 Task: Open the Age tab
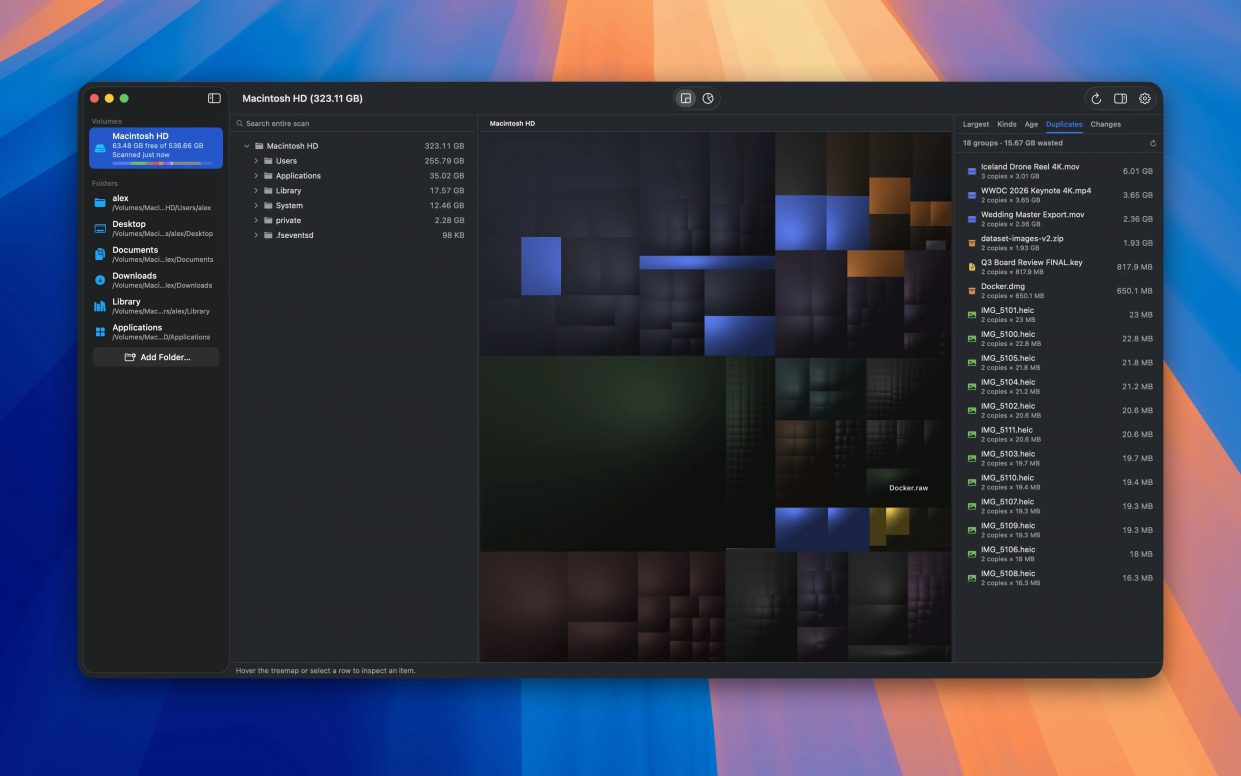pyautogui.click(x=1031, y=125)
